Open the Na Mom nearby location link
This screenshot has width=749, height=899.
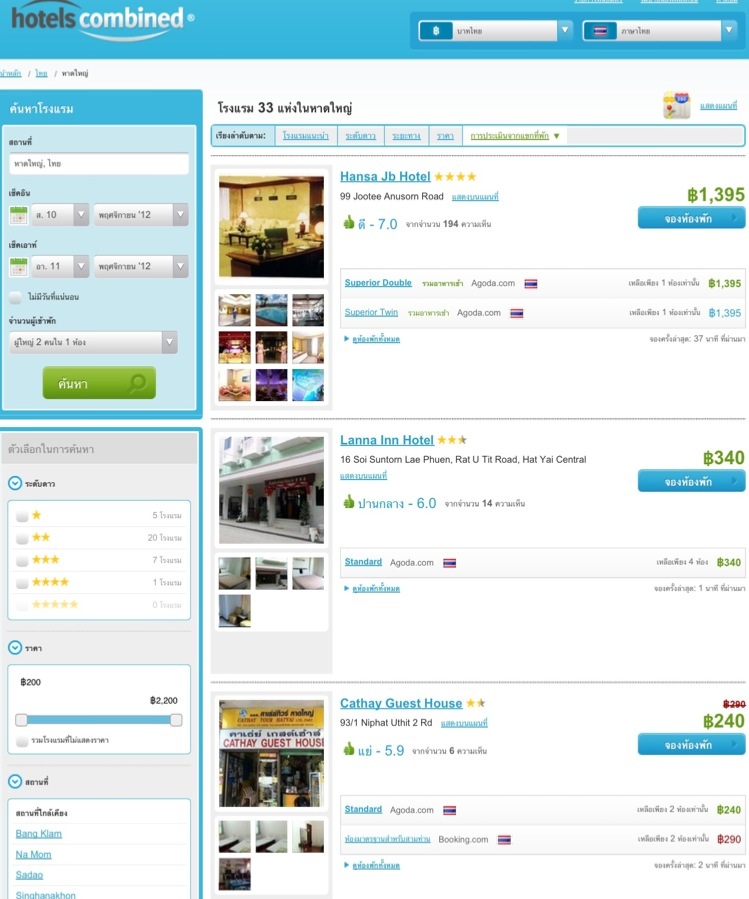click(33, 854)
